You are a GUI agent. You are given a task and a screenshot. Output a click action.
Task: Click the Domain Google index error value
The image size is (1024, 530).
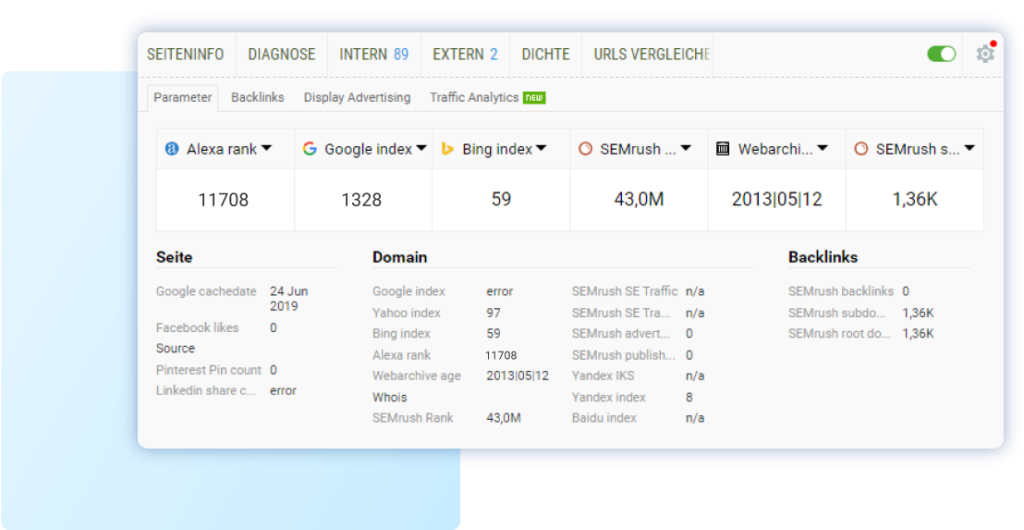pos(500,292)
